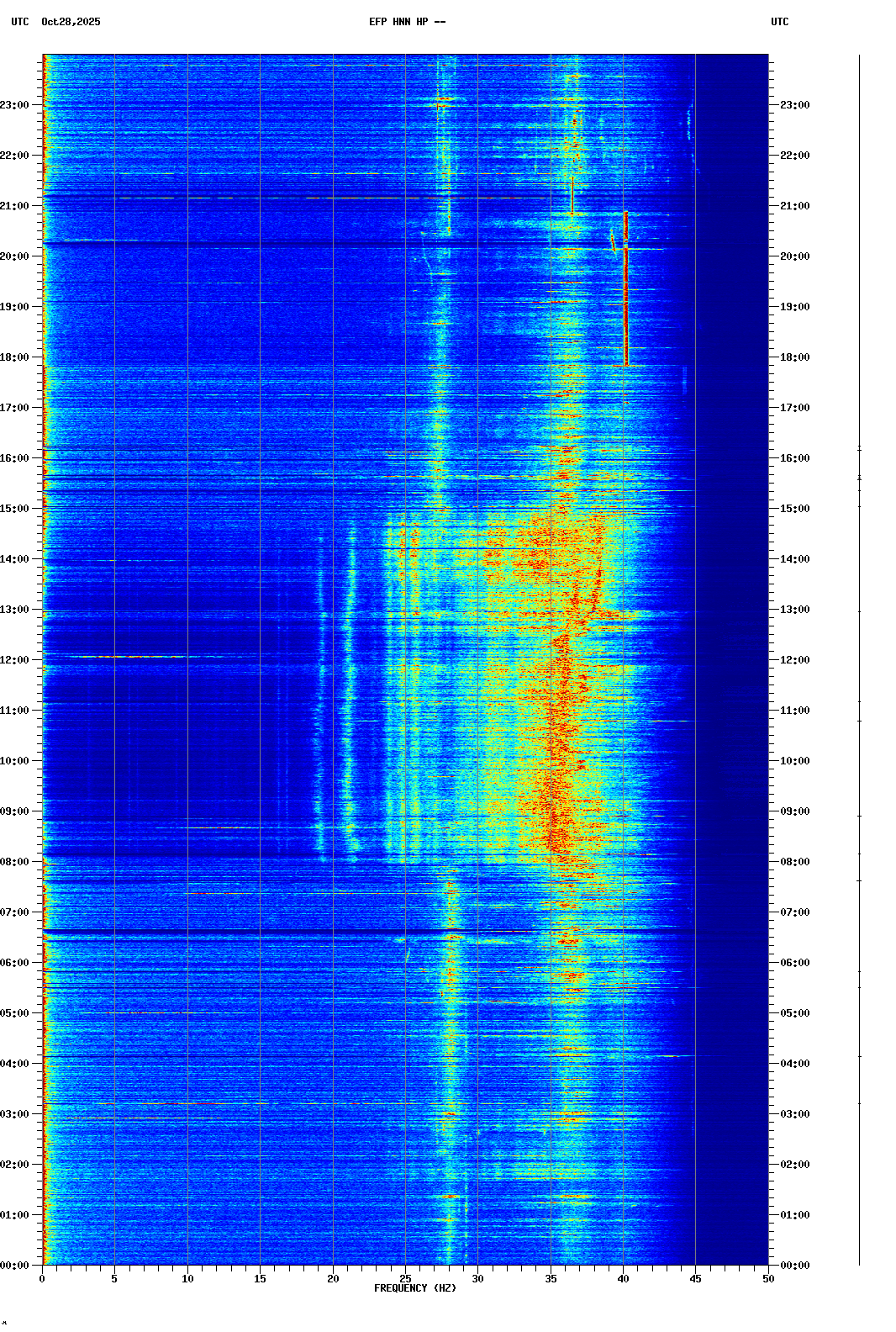Select the 12:00 label on right time axis
The image size is (896, 1332).
coord(794,660)
